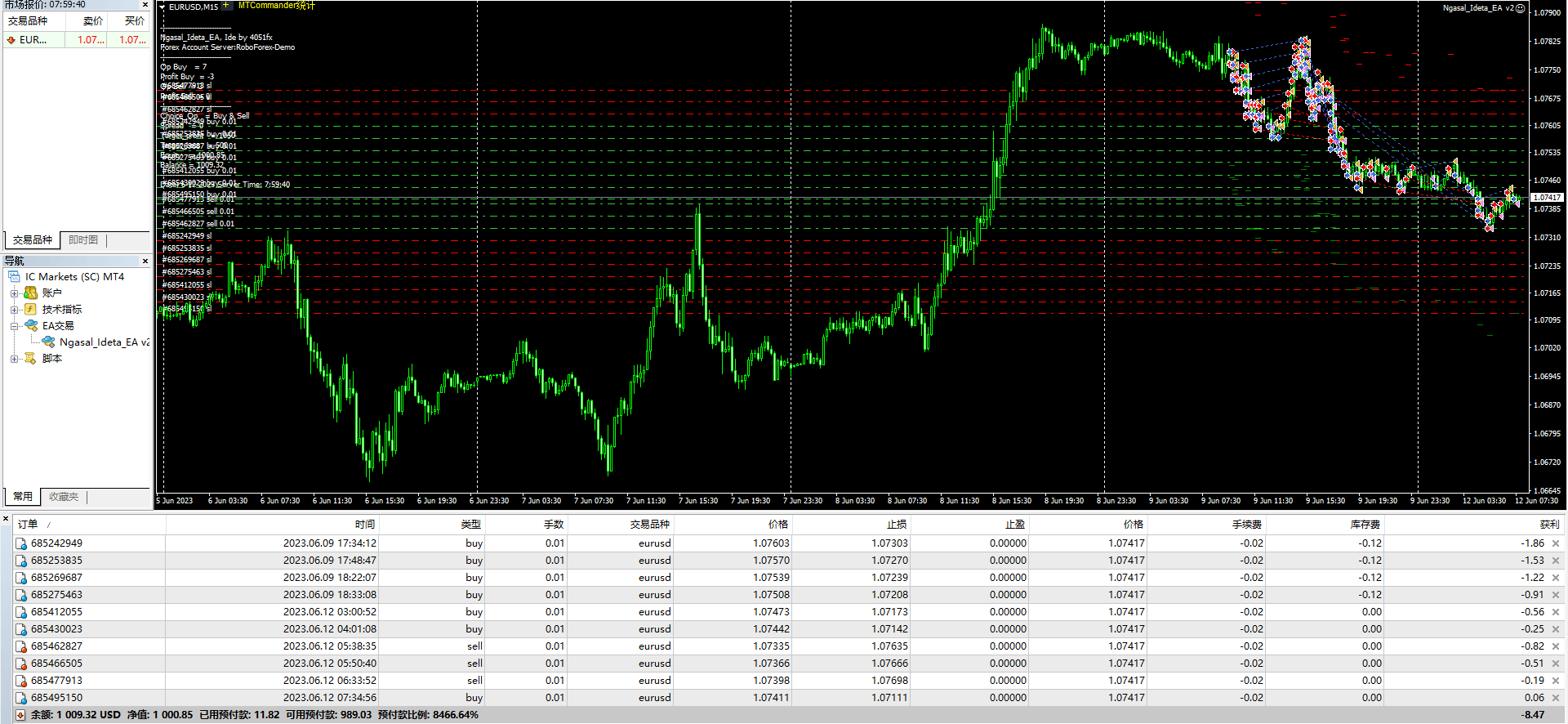Sort orders by the 获利 profit column header
Screen dimensions: 1568x724
[x=1548, y=525]
